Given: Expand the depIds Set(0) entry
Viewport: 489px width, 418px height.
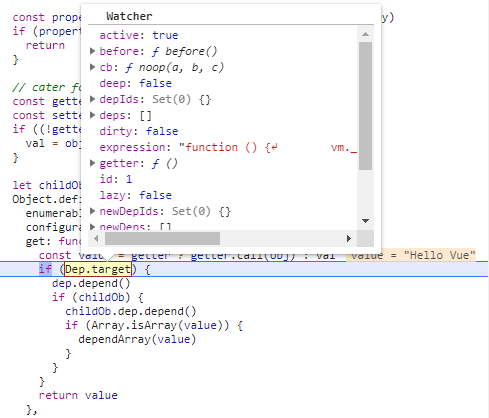Looking at the screenshot, I should 93,99.
